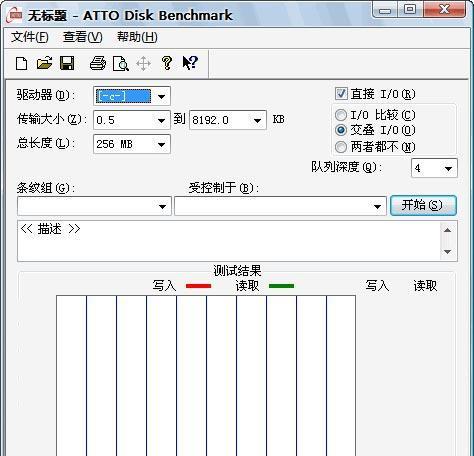Viewport: 474px width, 456px height.
Task: Click the description box scroll down arrow
Action: tap(448, 252)
